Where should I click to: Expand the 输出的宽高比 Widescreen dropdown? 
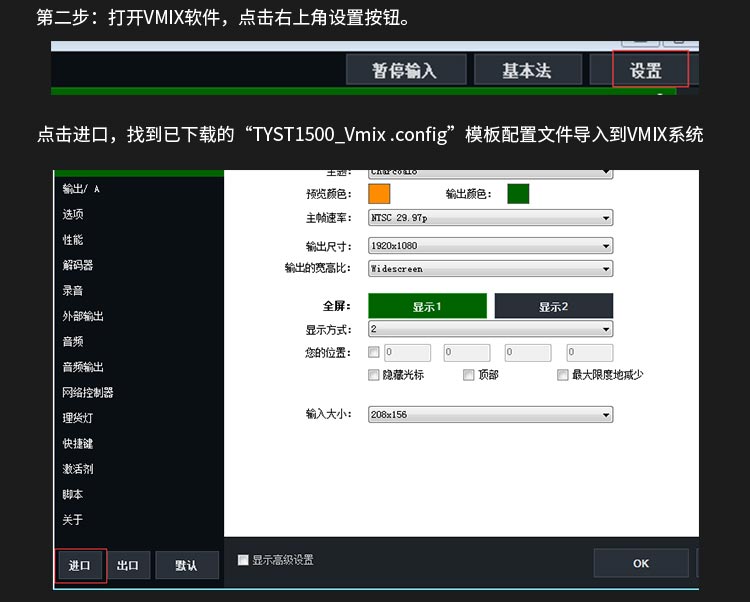coord(490,269)
